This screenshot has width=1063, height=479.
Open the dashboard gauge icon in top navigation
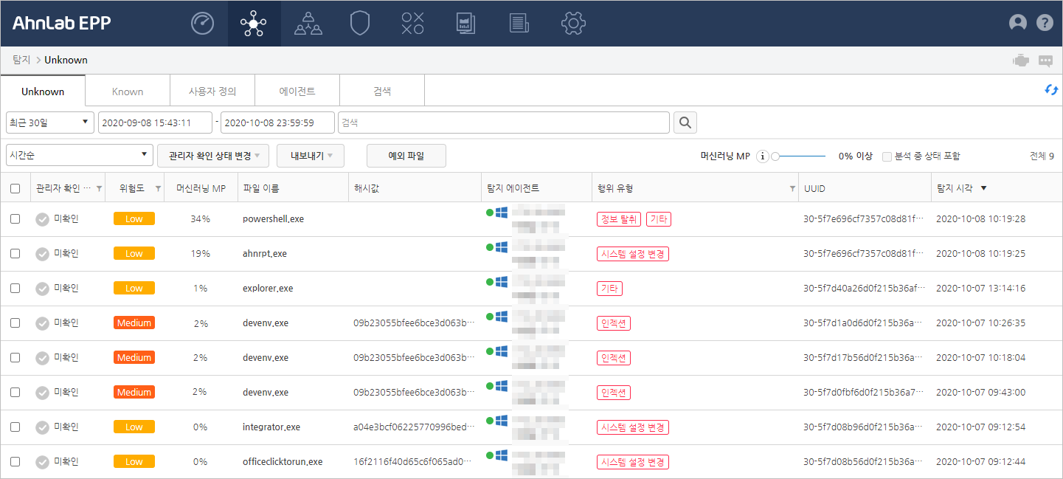click(x=202, y=23)
